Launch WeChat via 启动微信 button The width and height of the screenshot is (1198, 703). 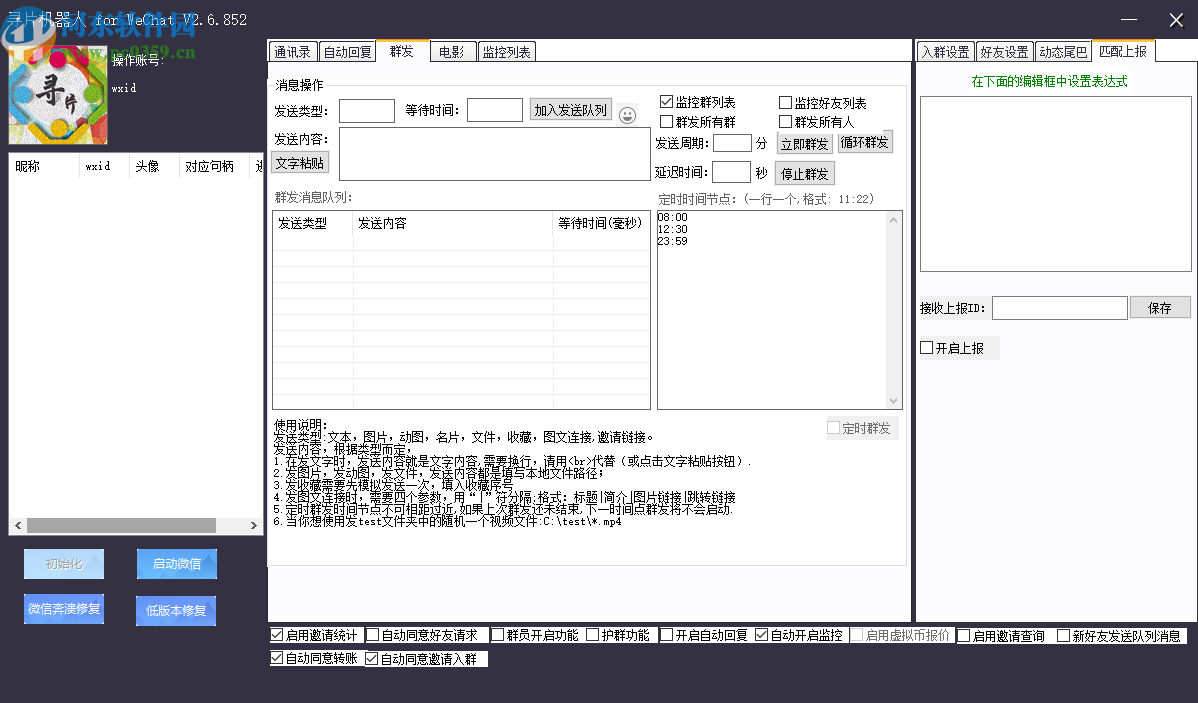(x=176, y=563)
